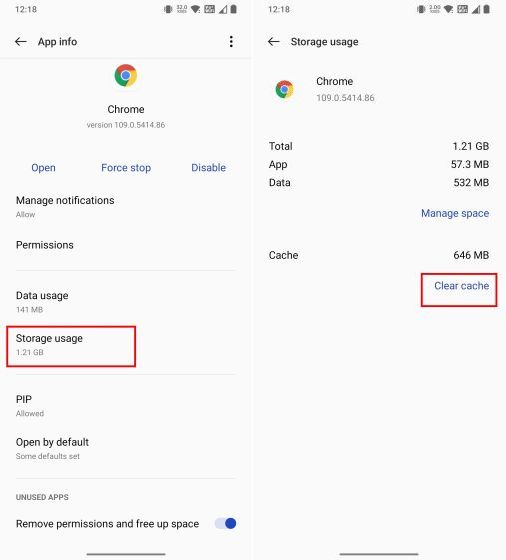Force stop Chrome
506x560 pixels.
[x=126, y=168]
